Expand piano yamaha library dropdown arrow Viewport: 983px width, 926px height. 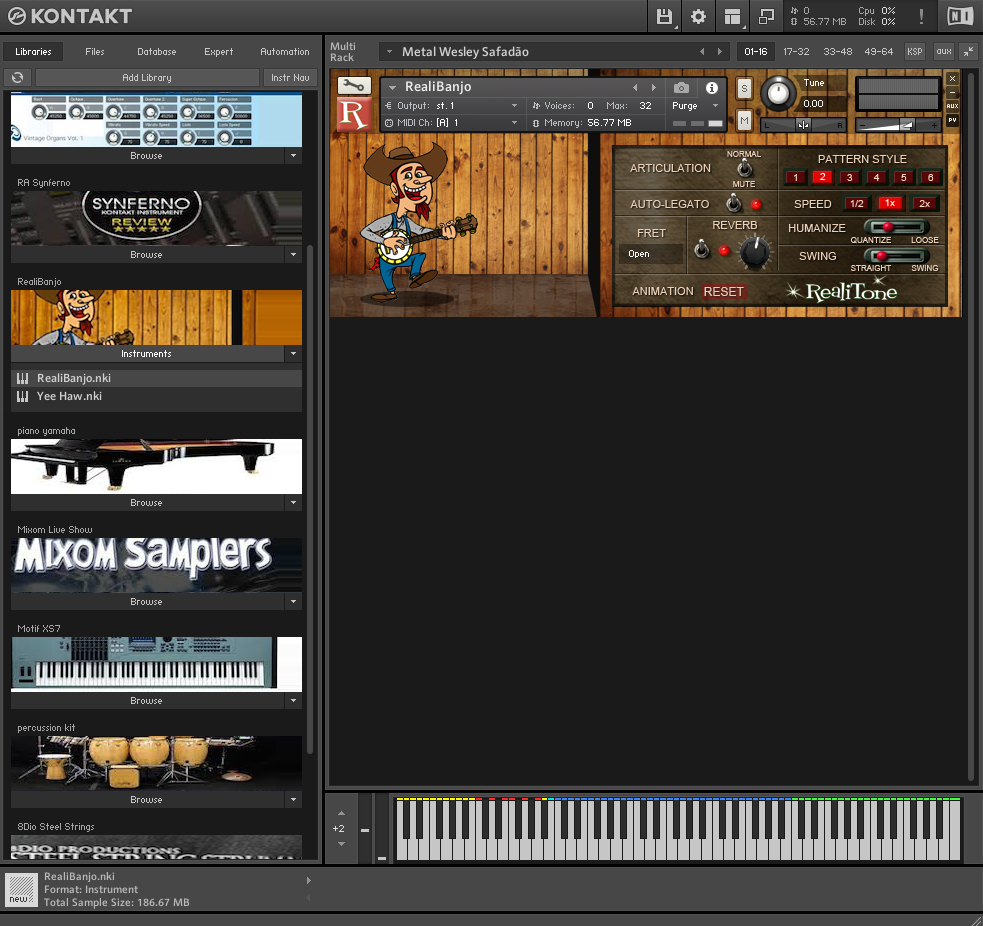click(x=293, y=503)
